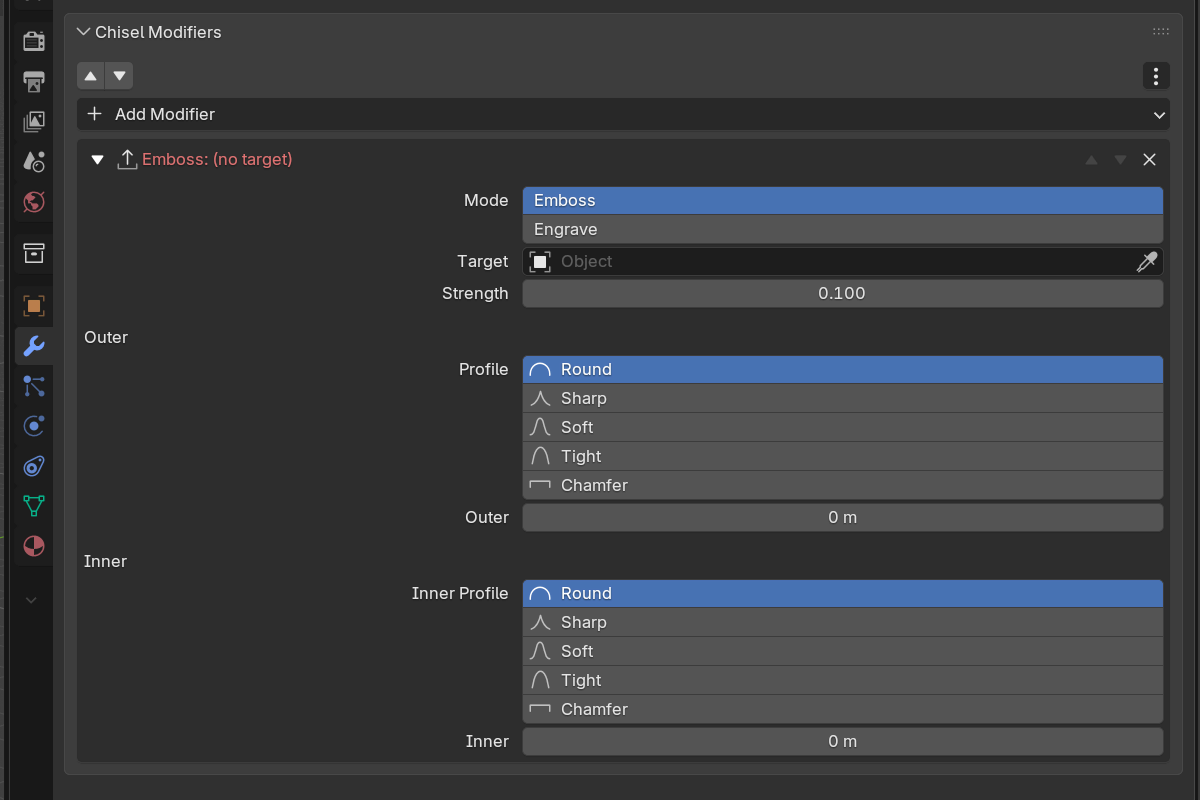This screenshot has width=1200, height=800.
Task: Open the Physics properties tab
Action: pyautogui.click(x=34, y=426)
